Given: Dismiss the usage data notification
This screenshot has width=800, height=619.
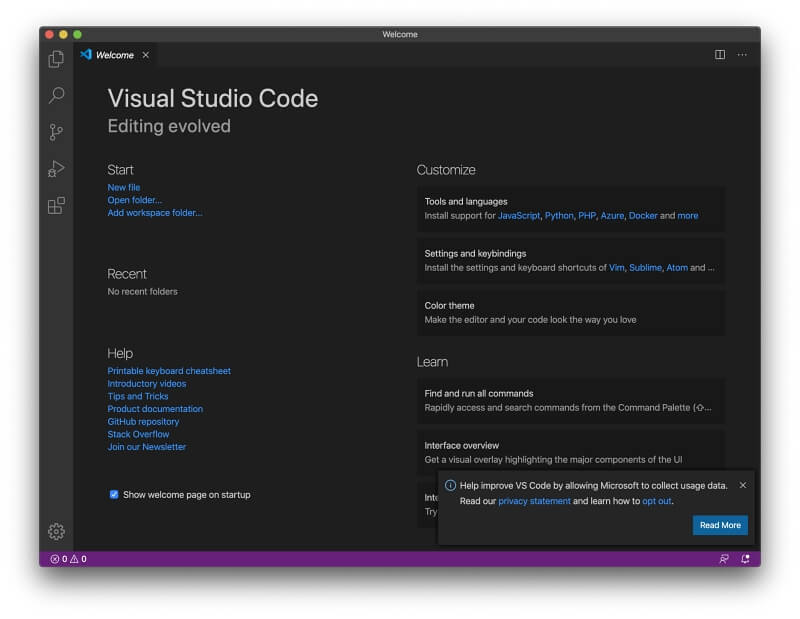Looking at the screenshot, I should point(742,485).
